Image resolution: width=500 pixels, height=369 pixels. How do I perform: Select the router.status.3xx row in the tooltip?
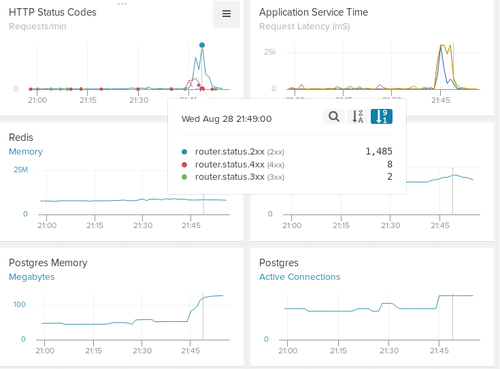click(x=287, y=177)
